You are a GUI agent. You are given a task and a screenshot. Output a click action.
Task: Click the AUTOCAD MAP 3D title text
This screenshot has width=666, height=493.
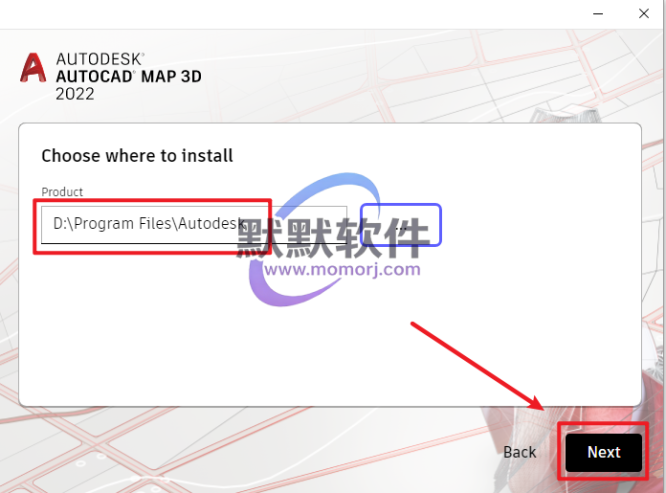(129, 77)
